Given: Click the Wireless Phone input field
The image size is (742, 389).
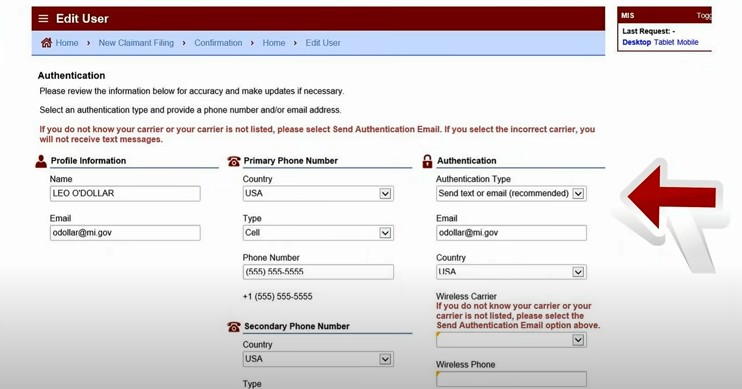Looking at the screenshot, I should (511, 379).
